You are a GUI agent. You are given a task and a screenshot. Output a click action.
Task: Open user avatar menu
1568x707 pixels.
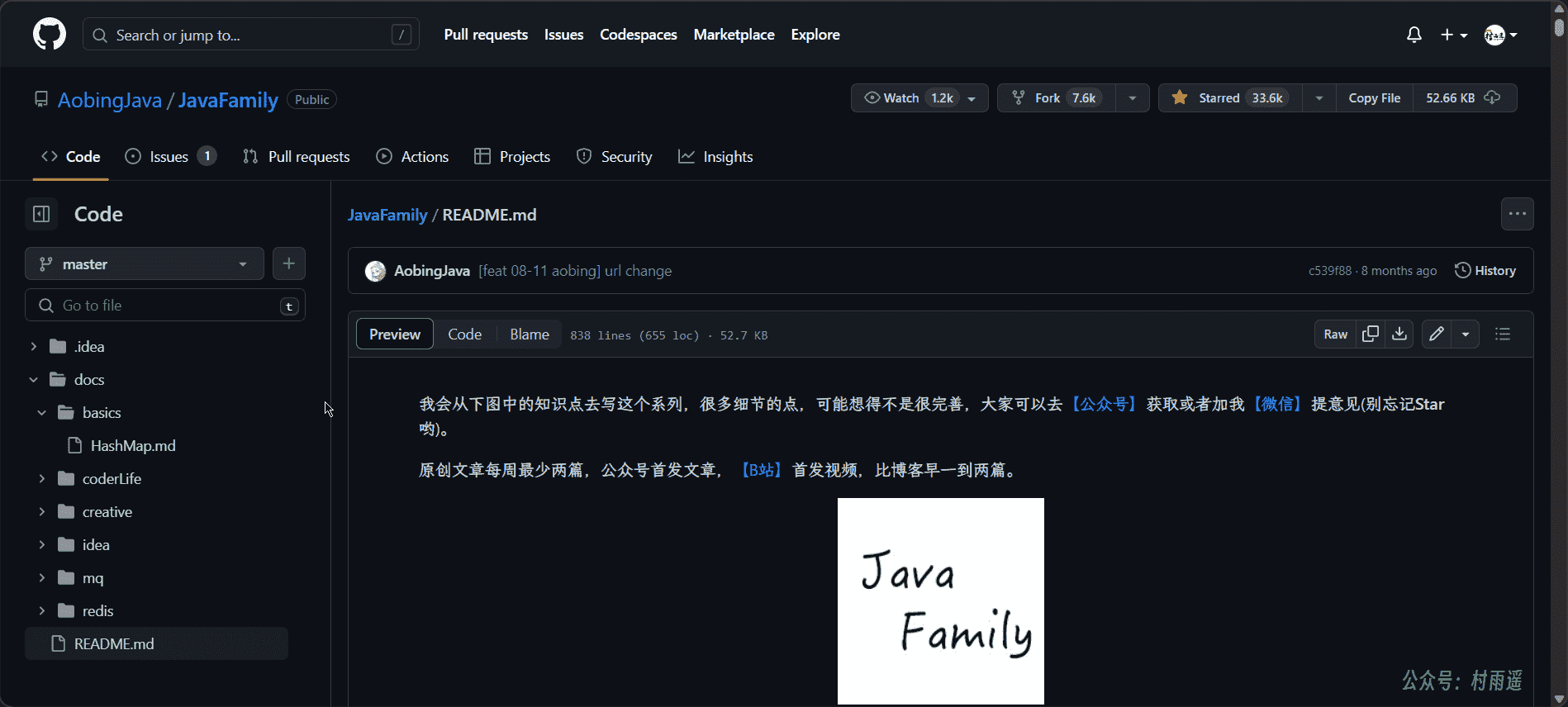pos(1501,35)
